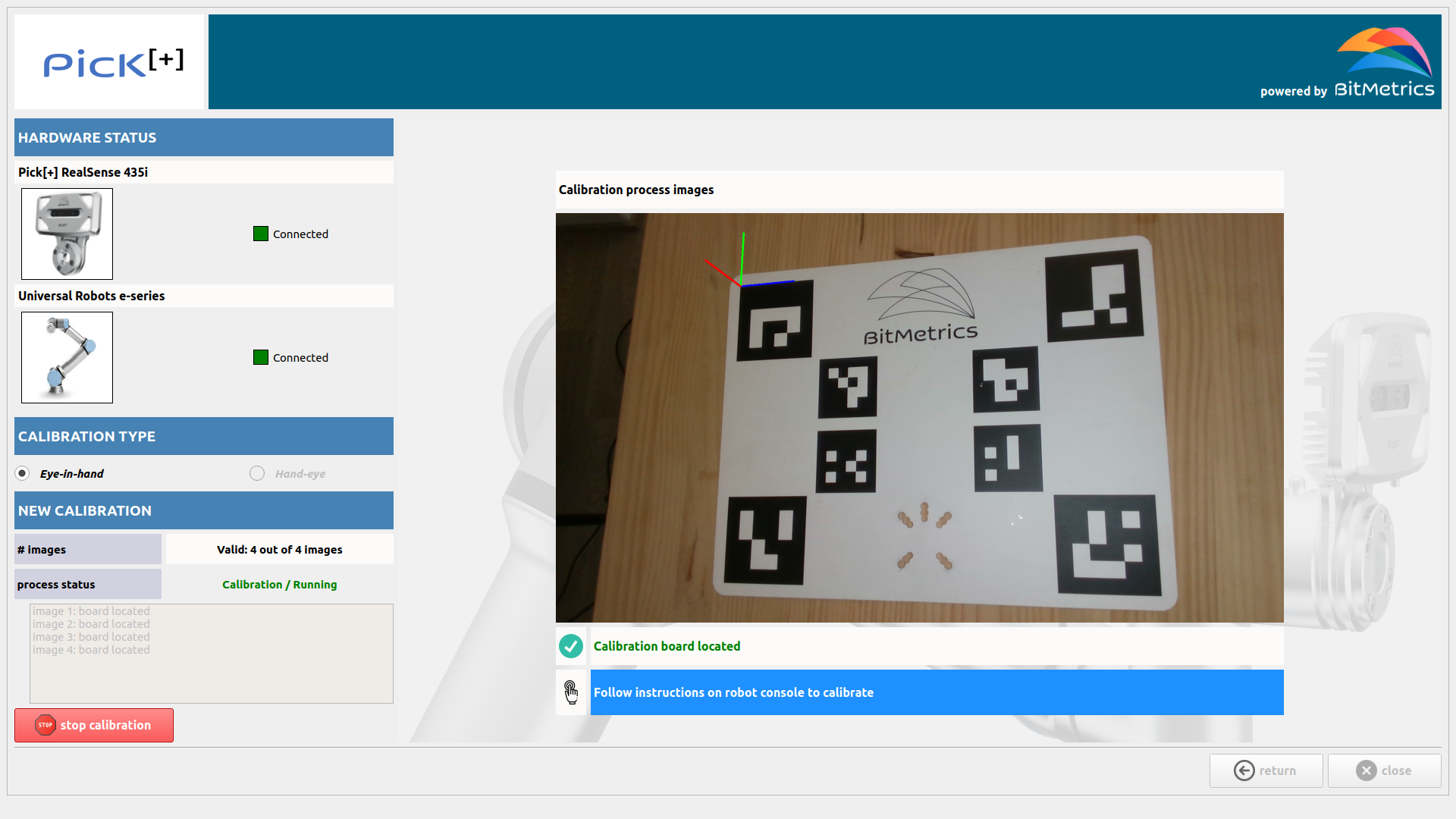Click the close button
1456x819 pixels.
[1384, 770]
